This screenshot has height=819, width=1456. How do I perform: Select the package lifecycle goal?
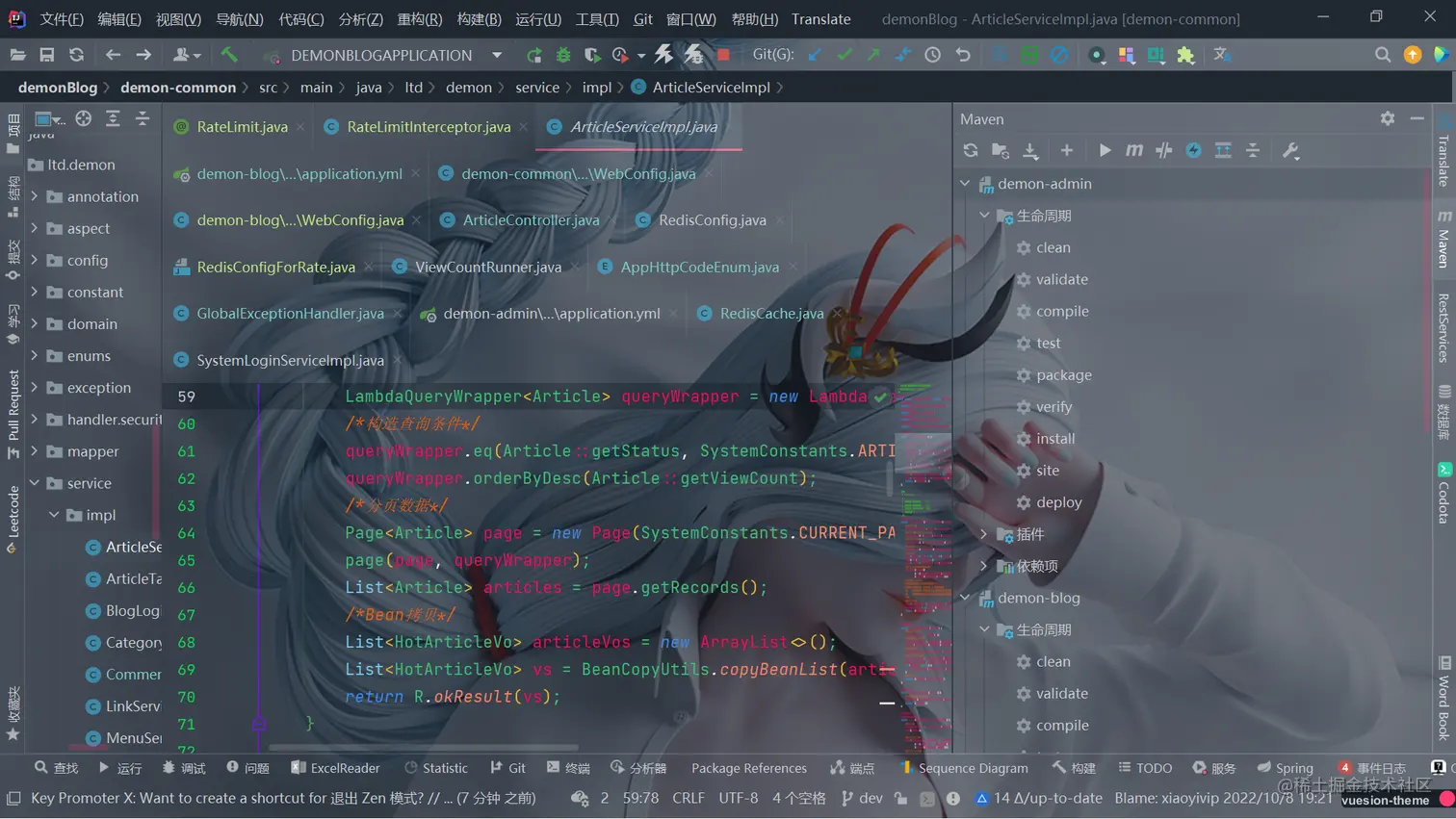pos(1064,374)
